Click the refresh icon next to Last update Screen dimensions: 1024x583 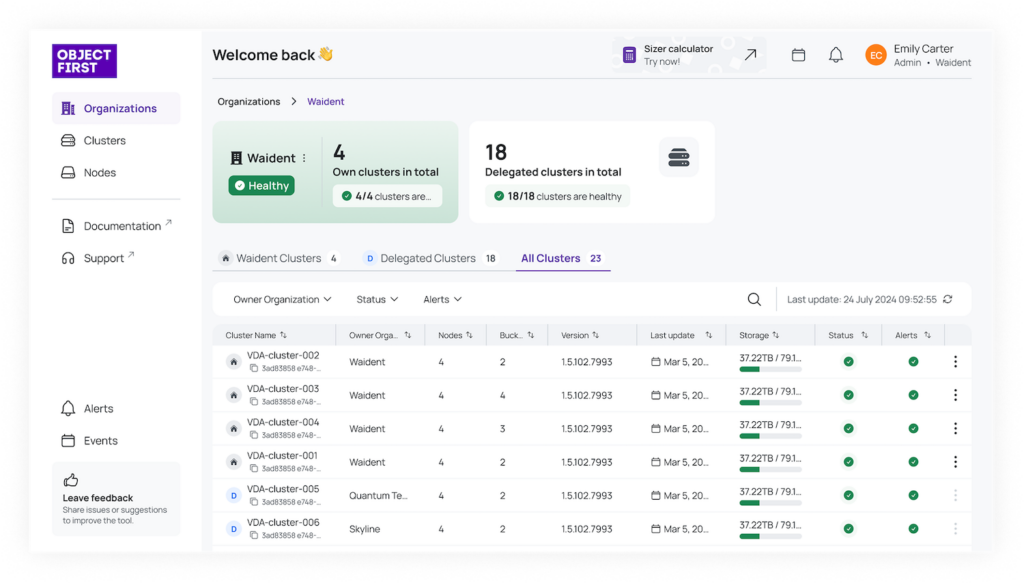[x=948, y=299]
